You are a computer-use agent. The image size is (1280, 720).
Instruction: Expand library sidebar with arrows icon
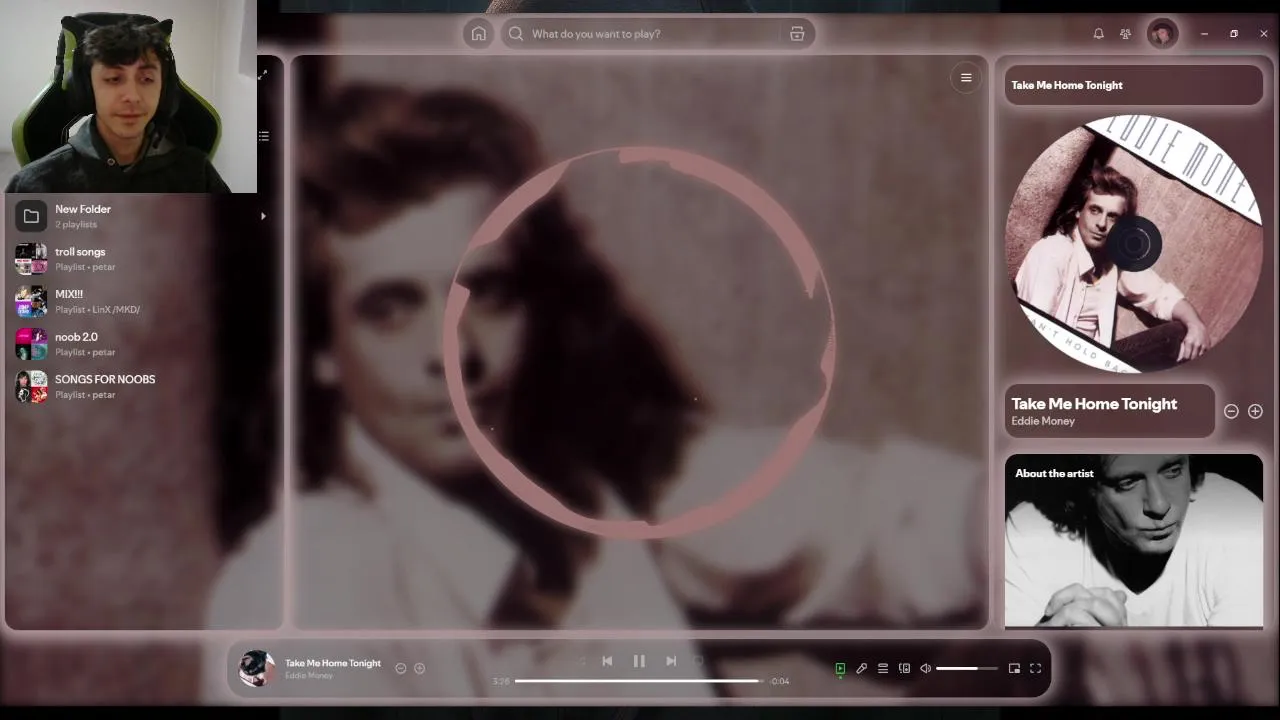263,75
